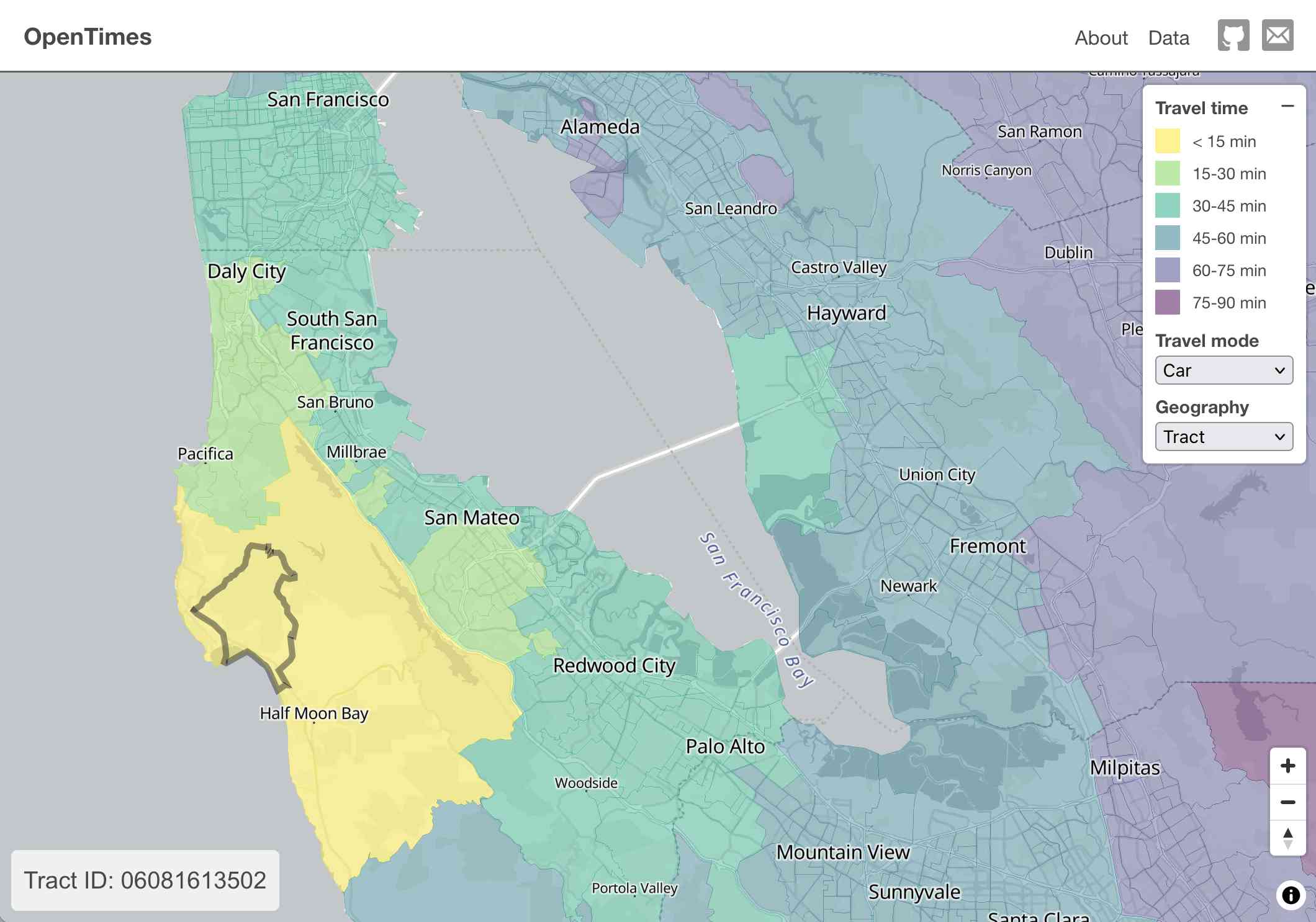Viewport: 1316px width, 922px height.
Task: Click the Woodside map label
Action: click(x=586, y=783)
